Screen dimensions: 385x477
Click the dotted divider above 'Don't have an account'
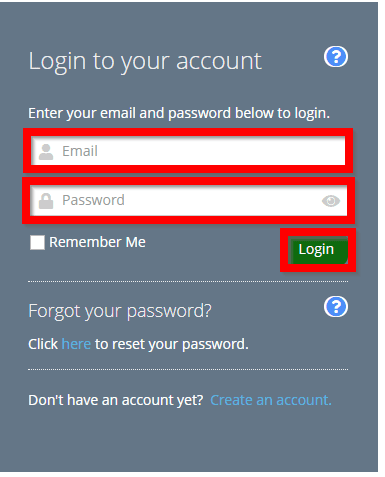pyautogui.click(x=188, y=369)
